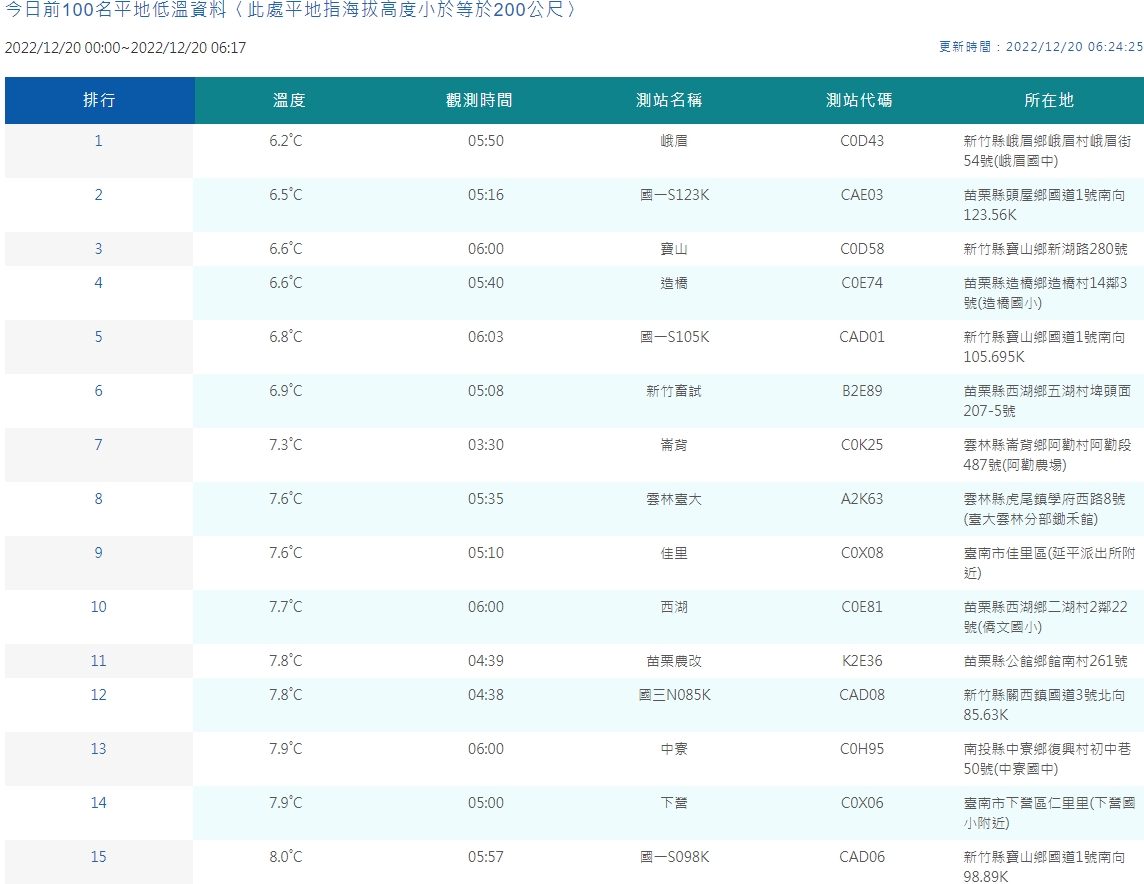Click observation time 05:16

coord(485,195)
